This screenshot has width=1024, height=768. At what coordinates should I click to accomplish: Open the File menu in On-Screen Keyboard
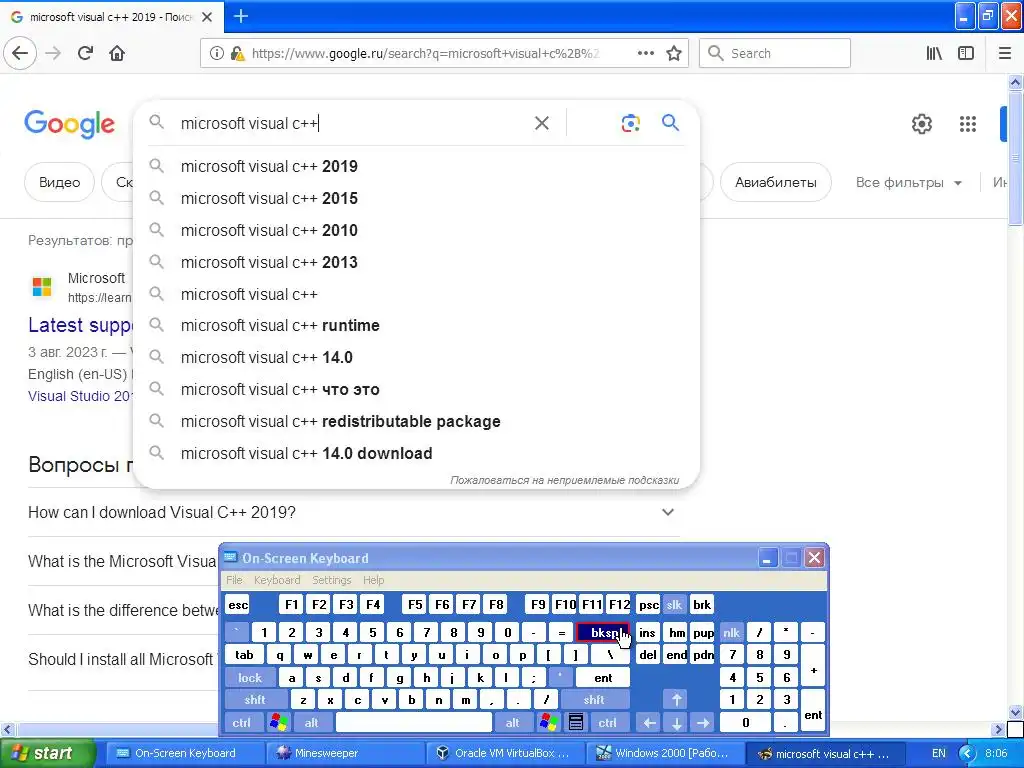(x=234, y=580)
